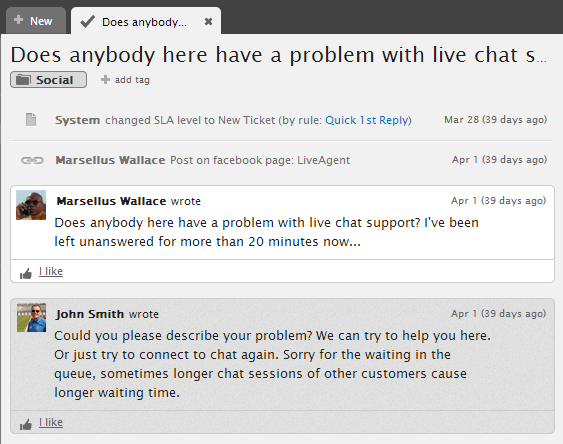Click 'I like' under Marsellus Wallace's post
The height and width of the screenshot is (444, 563).
51,271
